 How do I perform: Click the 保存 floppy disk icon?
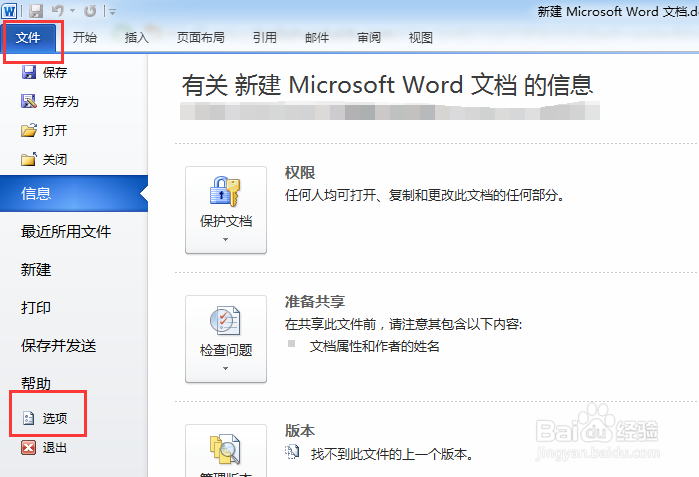tap(29, 72)
